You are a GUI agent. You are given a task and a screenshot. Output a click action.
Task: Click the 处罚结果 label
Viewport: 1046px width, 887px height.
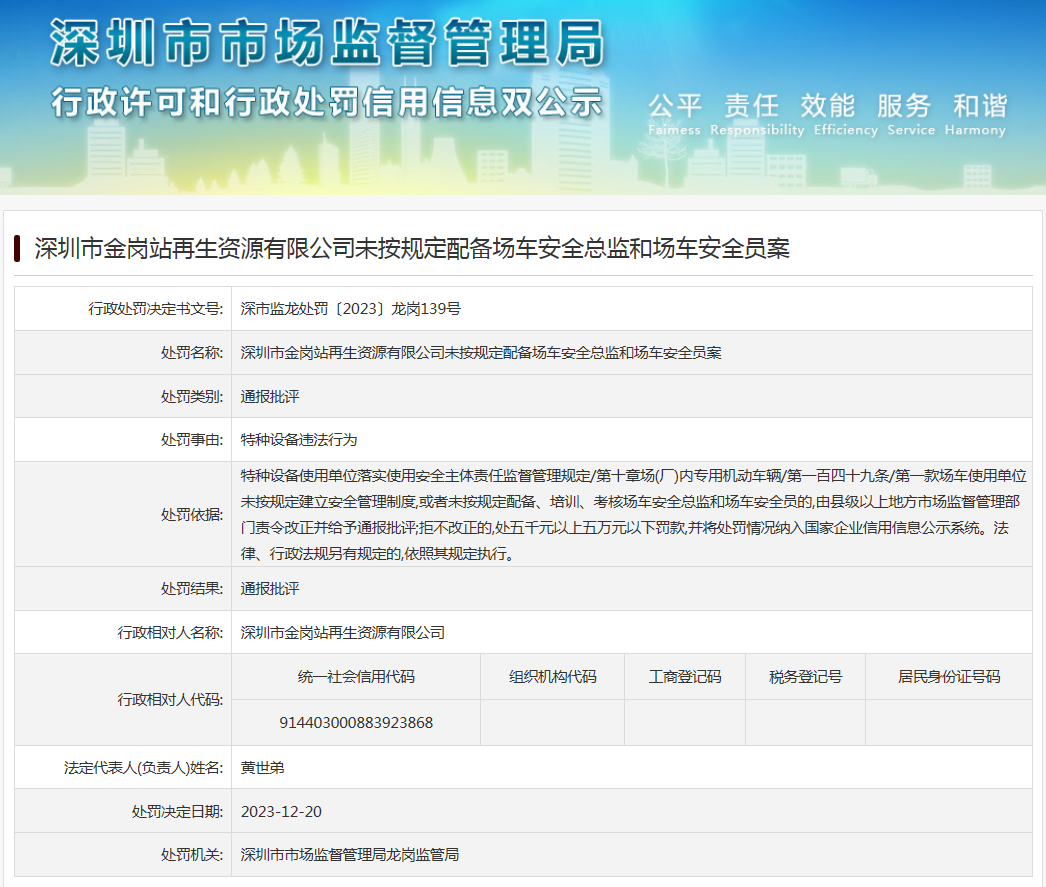[x=191, y=589]
